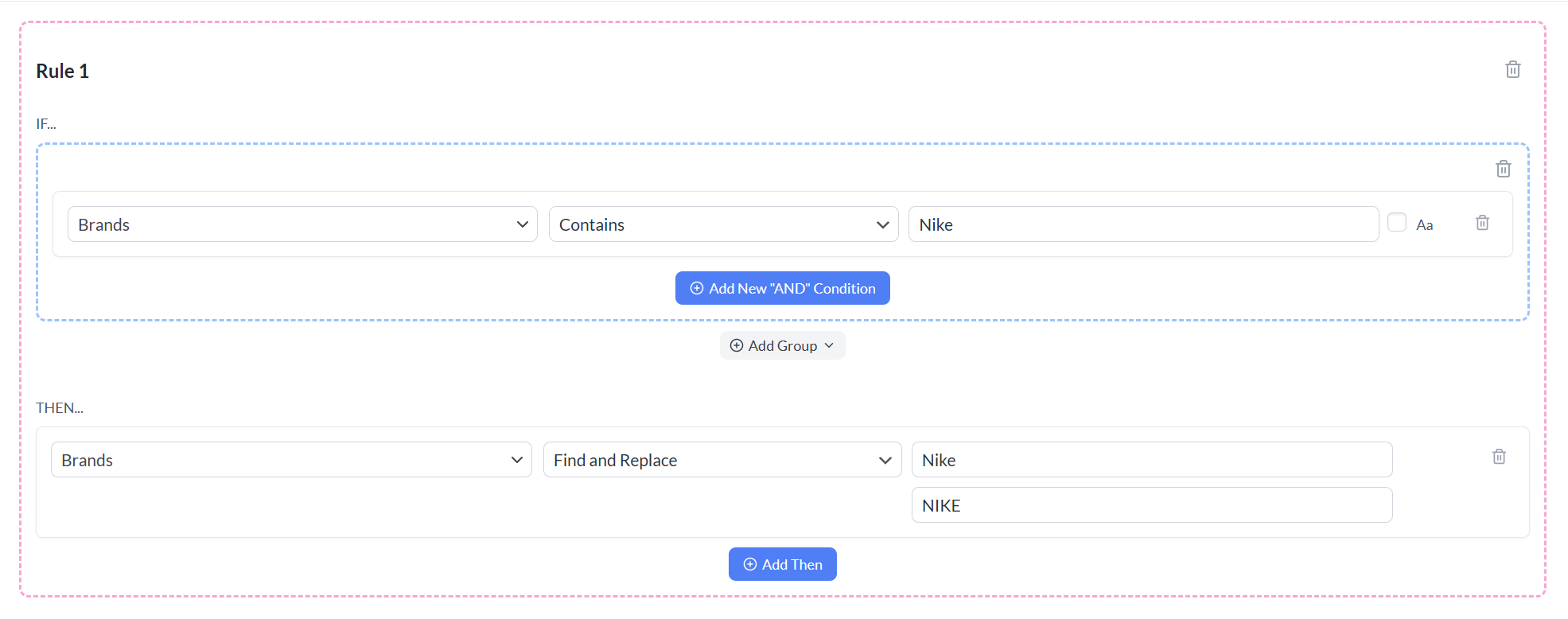Click the plus icon beside Add Group

[737, 345]
